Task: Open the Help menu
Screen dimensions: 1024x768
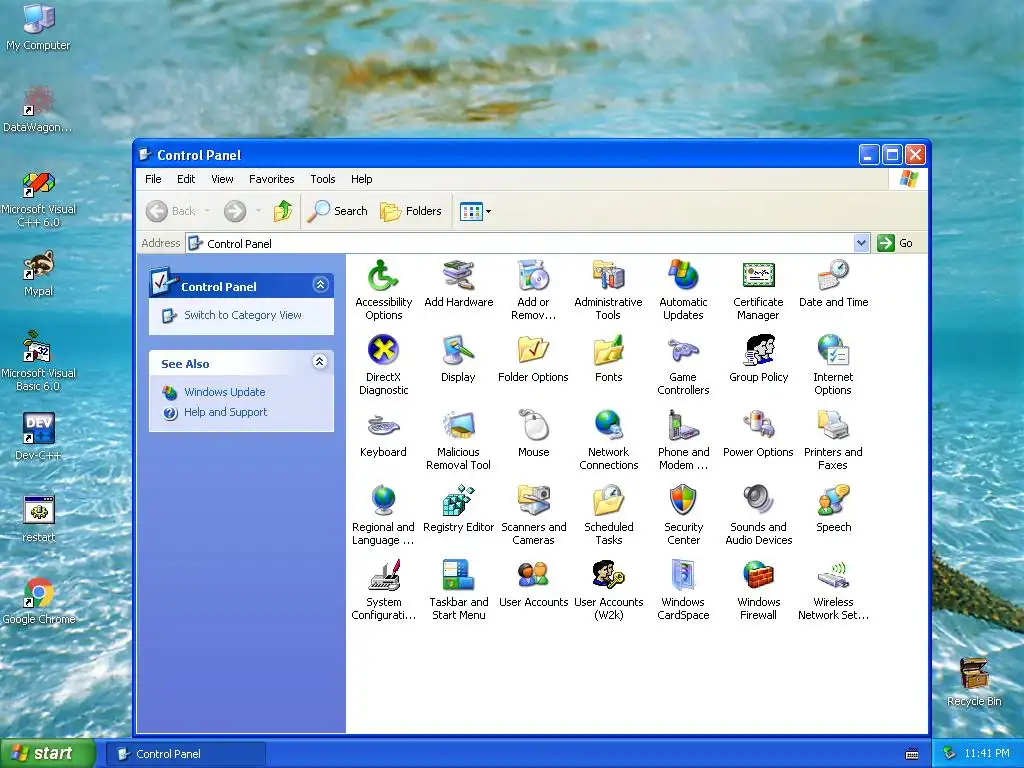Action: (x=361, y=179)
